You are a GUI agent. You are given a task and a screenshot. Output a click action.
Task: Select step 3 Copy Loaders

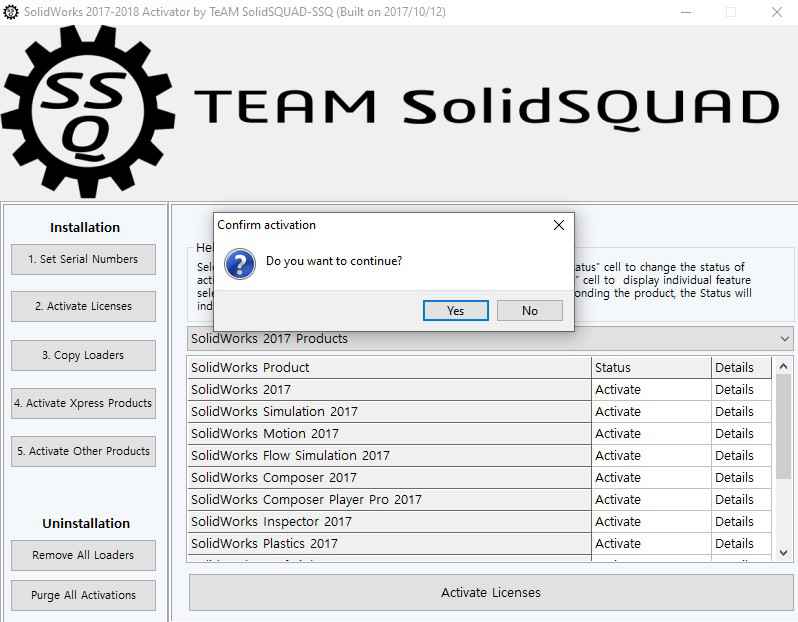coord(83,355)
